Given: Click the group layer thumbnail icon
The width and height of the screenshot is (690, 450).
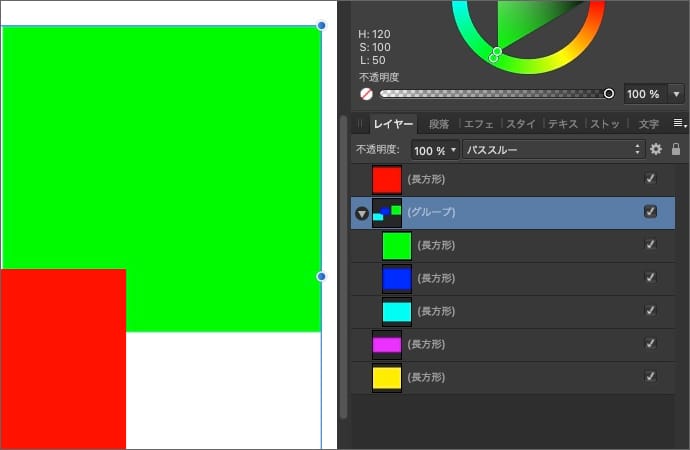Looking at the screenshot, I should point(386,212).
